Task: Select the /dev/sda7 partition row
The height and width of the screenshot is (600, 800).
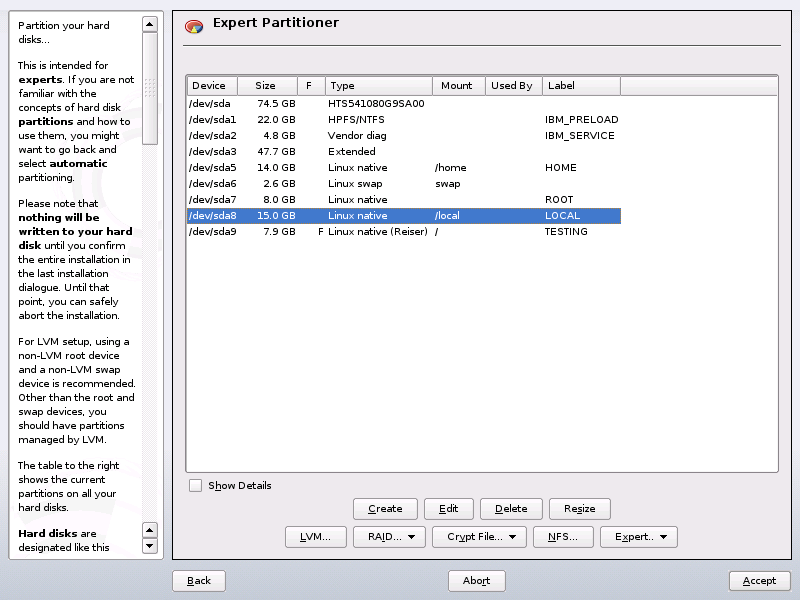Action: coord(404,199)
